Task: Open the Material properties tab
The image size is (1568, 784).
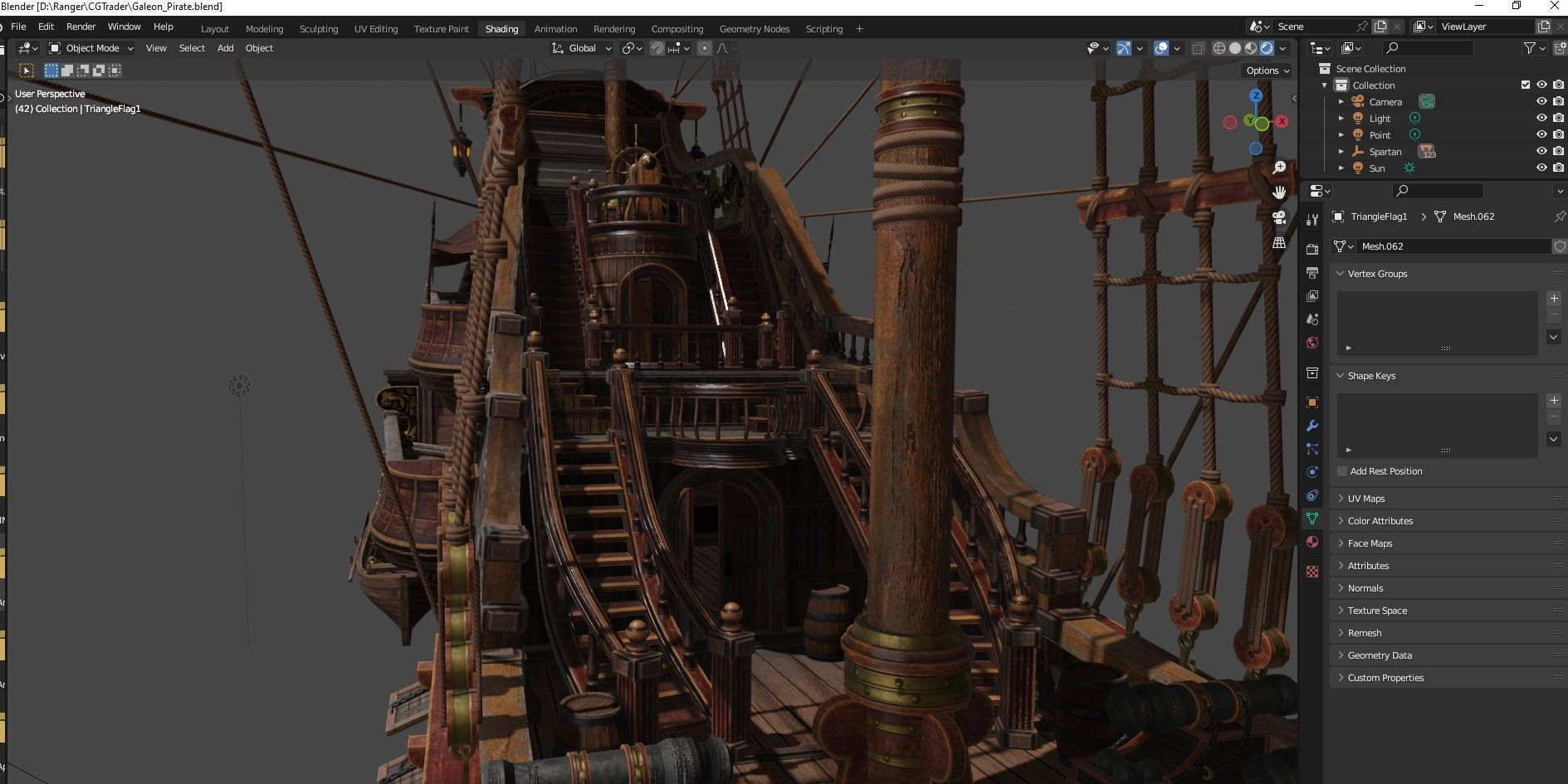Action: [x=1312, y=542]
